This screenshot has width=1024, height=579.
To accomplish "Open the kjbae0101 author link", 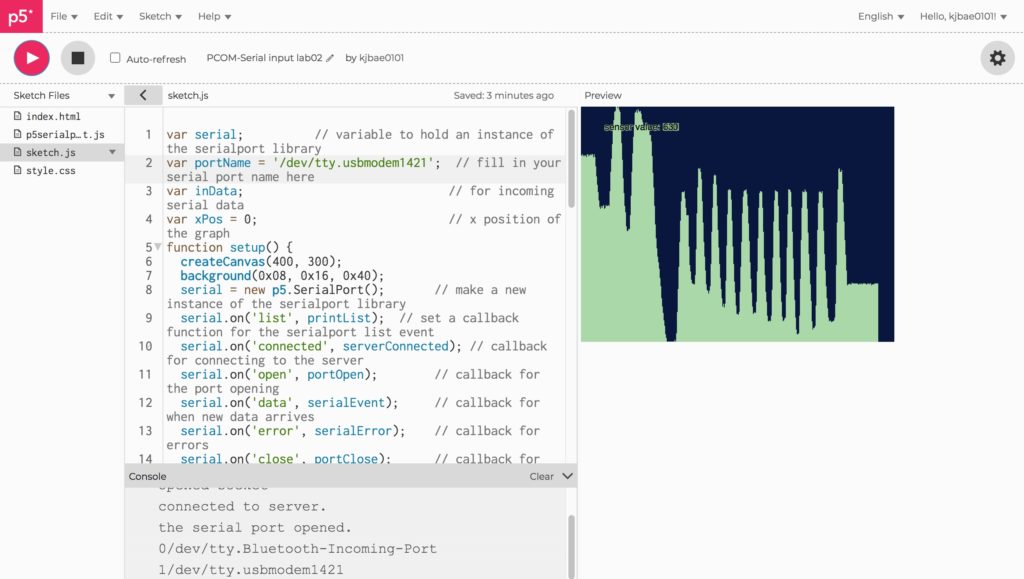I will pos(381,57).
